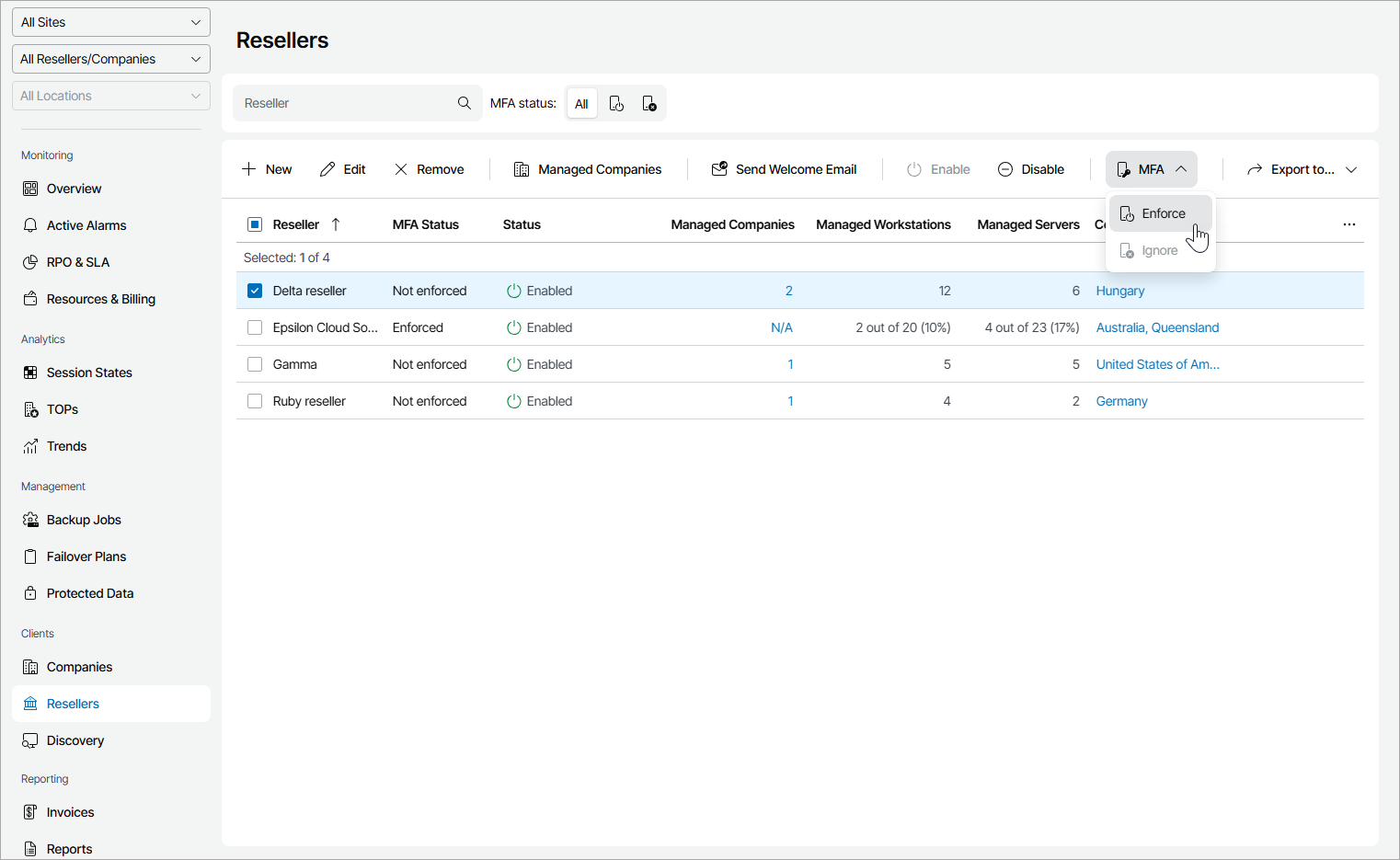Viewport: 1400px width, 860px height.
Task: Filter by MFA enforced status icon
Action: point(616,104)
